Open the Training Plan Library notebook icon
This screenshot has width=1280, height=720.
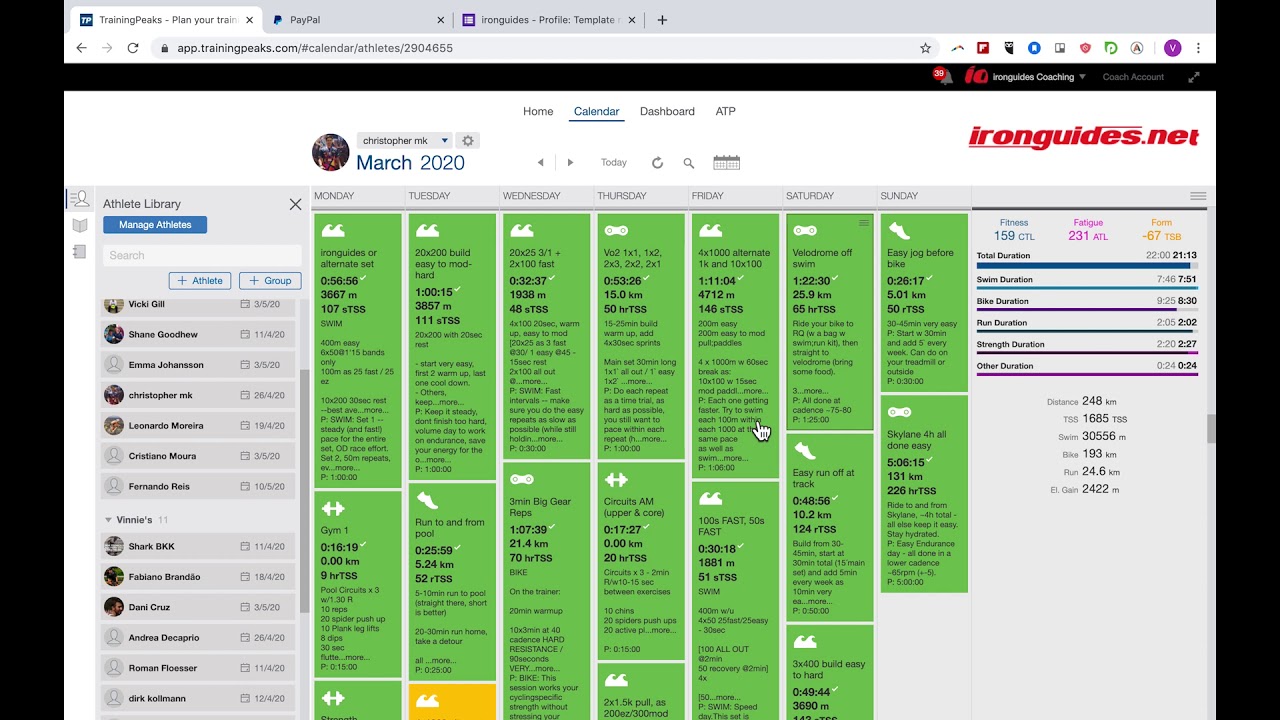pyautogui.click(x=80, y=252)
